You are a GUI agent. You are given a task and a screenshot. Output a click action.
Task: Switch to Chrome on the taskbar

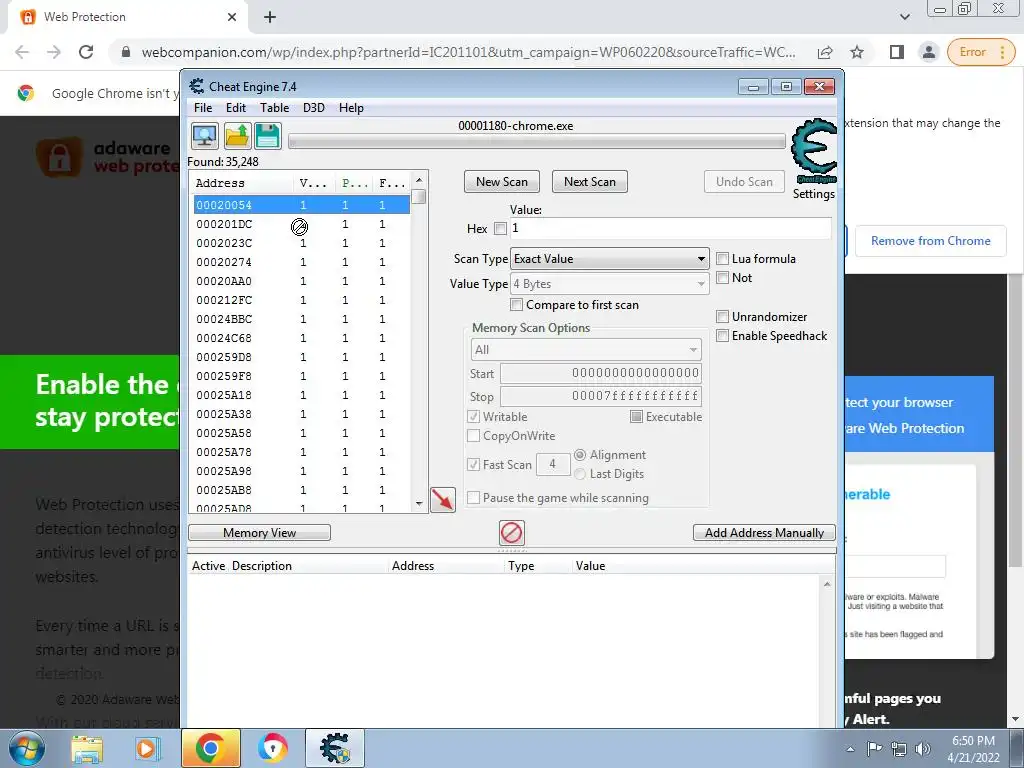click(x=210, y=748)
